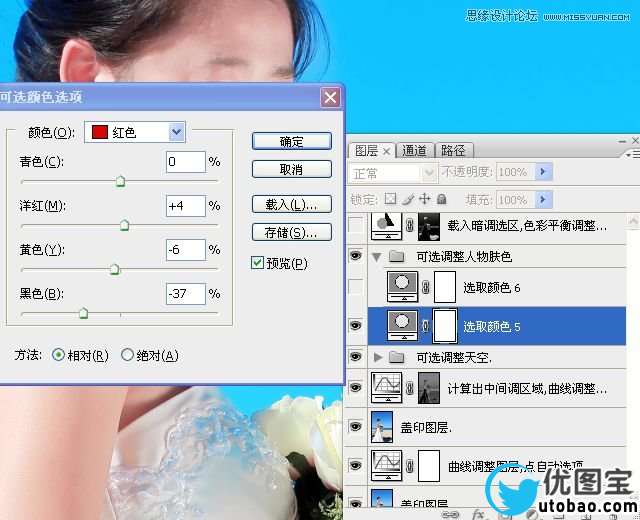640x520 pixels.
Task: Click the 盖印图层 layer thumbnail
Action: pos(382,427)
